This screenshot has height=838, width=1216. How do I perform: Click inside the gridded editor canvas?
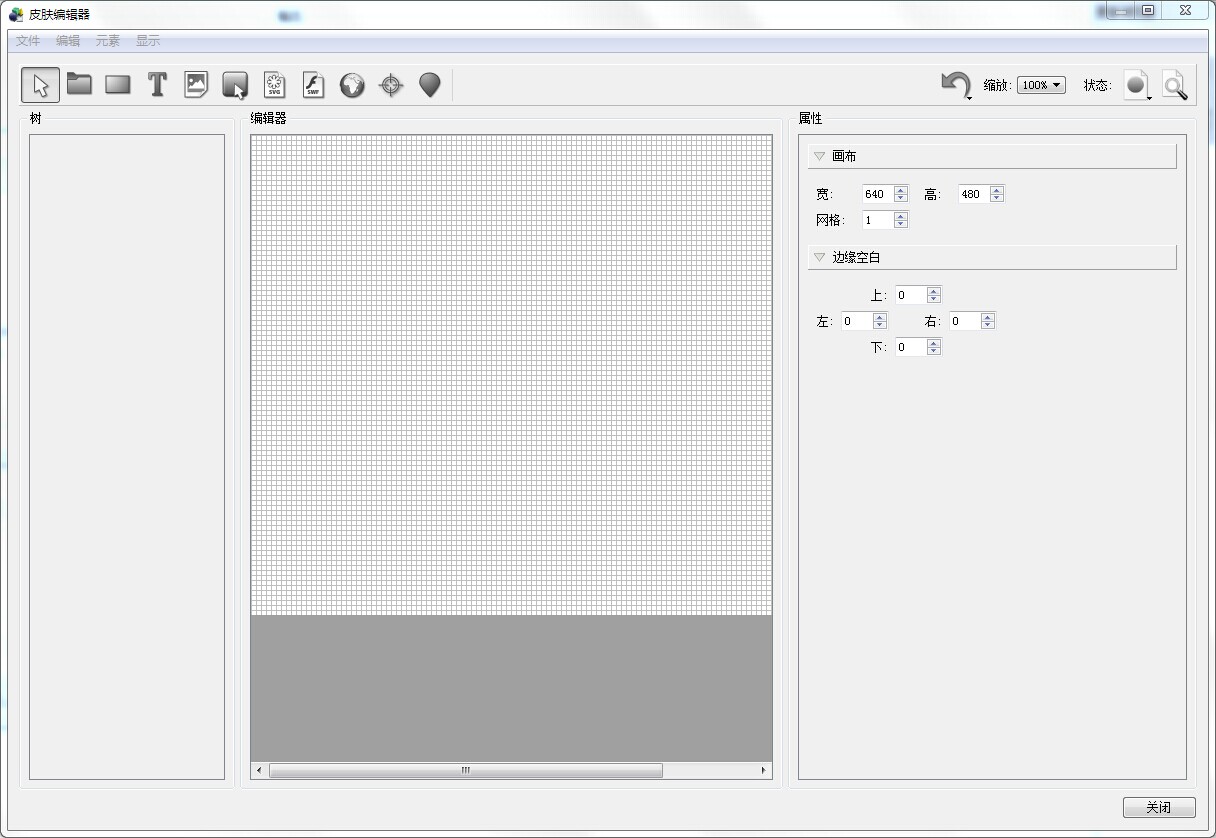point(511,375)
